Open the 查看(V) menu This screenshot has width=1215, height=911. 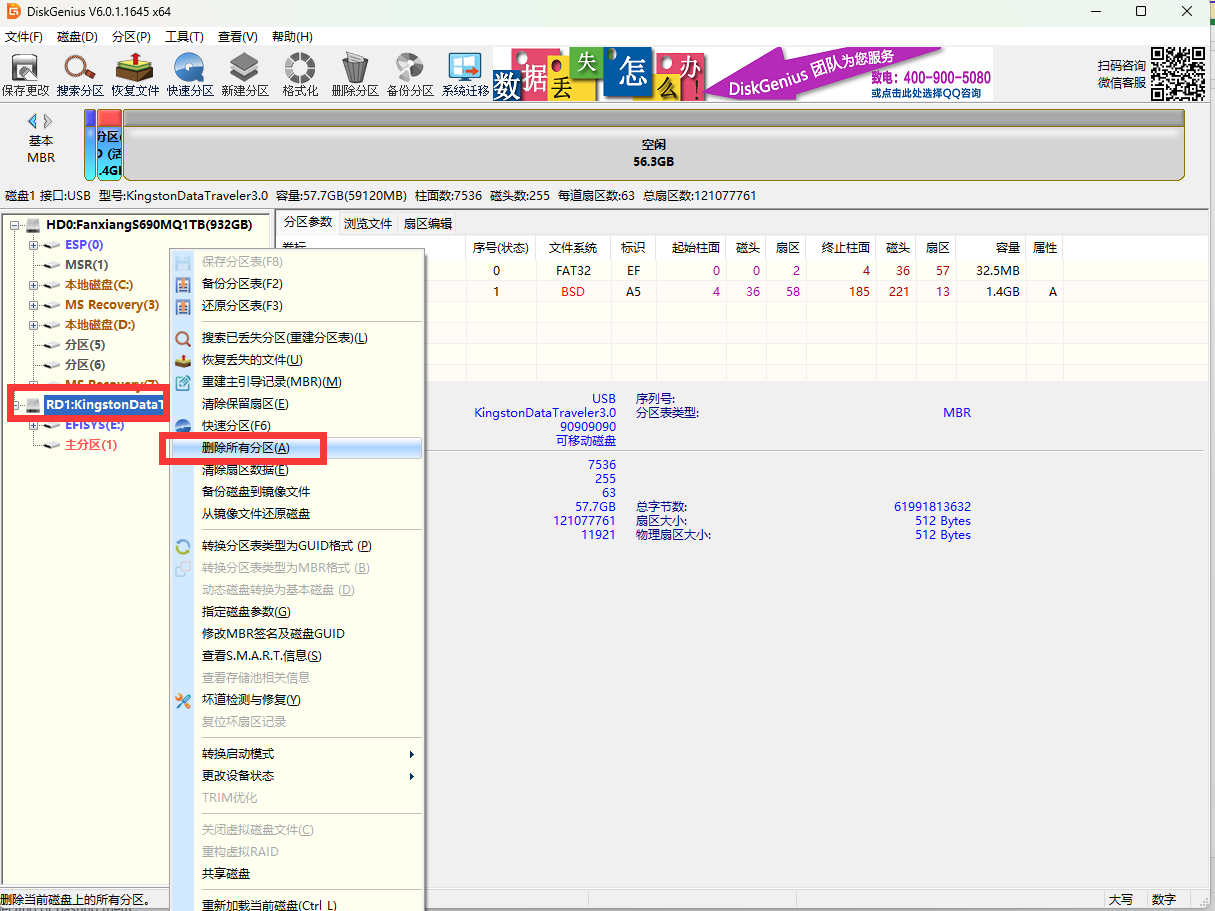pyautogui.click(x=237, y=37)
